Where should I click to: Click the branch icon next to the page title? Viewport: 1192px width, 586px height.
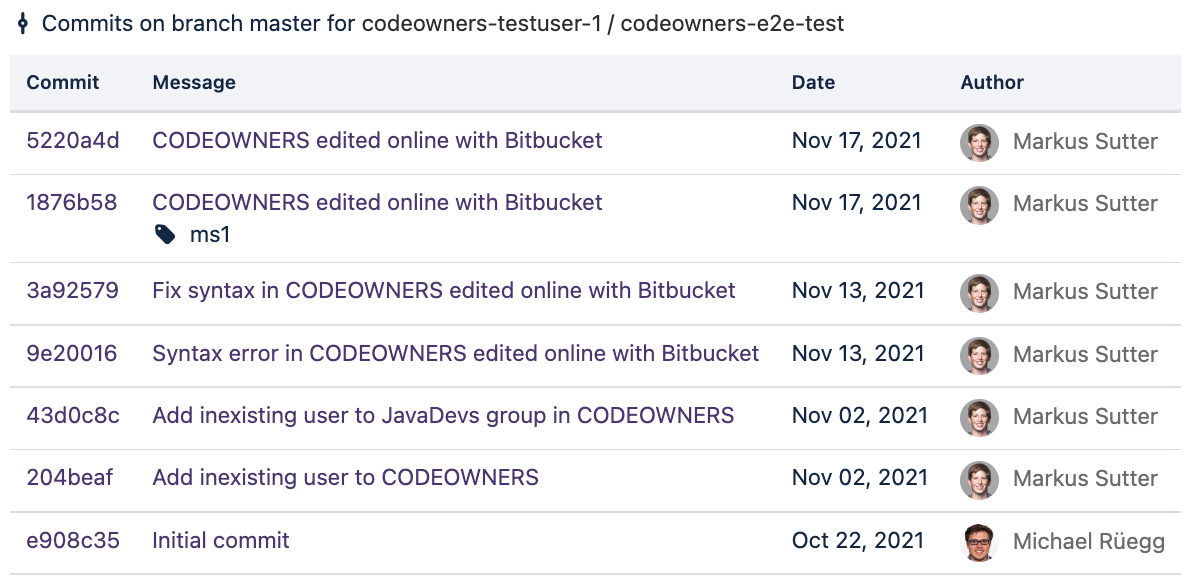[x=22, y=22]
